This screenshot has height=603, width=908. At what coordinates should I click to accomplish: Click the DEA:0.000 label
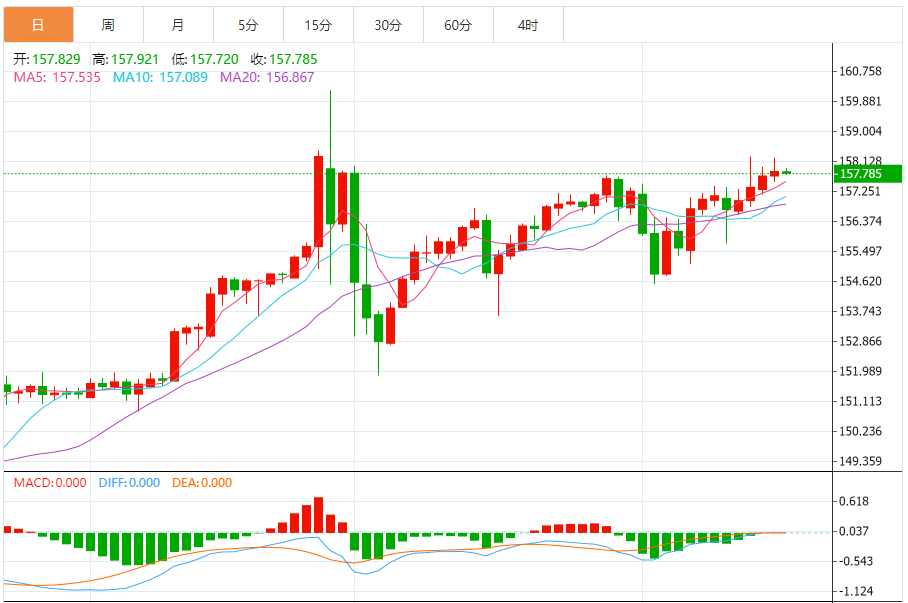[202, 483]
